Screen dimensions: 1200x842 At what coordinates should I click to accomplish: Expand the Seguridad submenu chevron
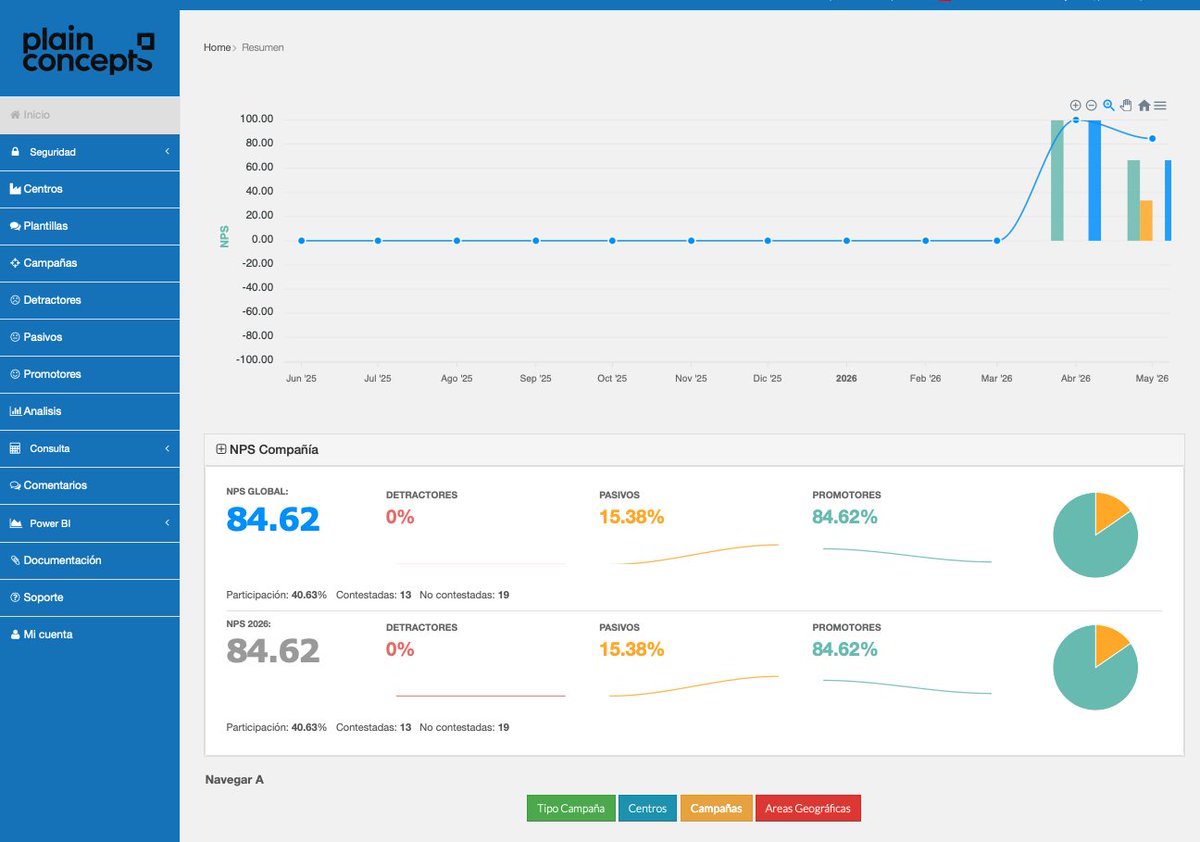167,152
